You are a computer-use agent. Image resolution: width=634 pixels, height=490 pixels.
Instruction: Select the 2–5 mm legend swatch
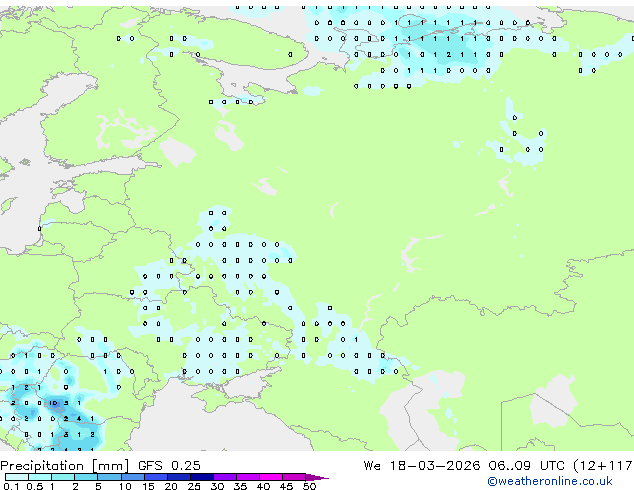(86, 477)
